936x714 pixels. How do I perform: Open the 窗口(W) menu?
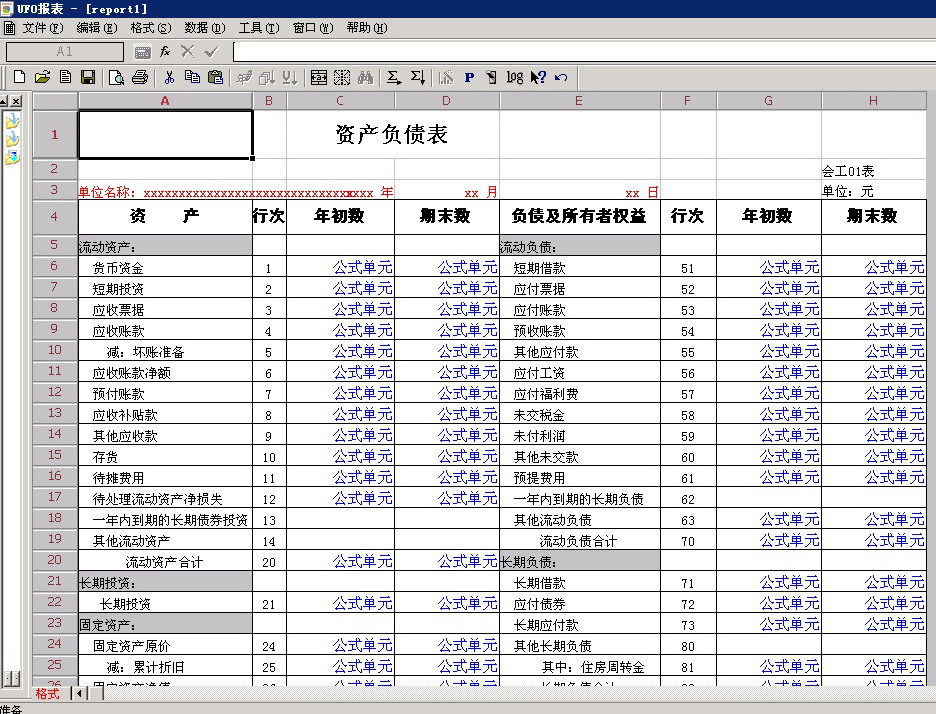(x=313, y=28)
